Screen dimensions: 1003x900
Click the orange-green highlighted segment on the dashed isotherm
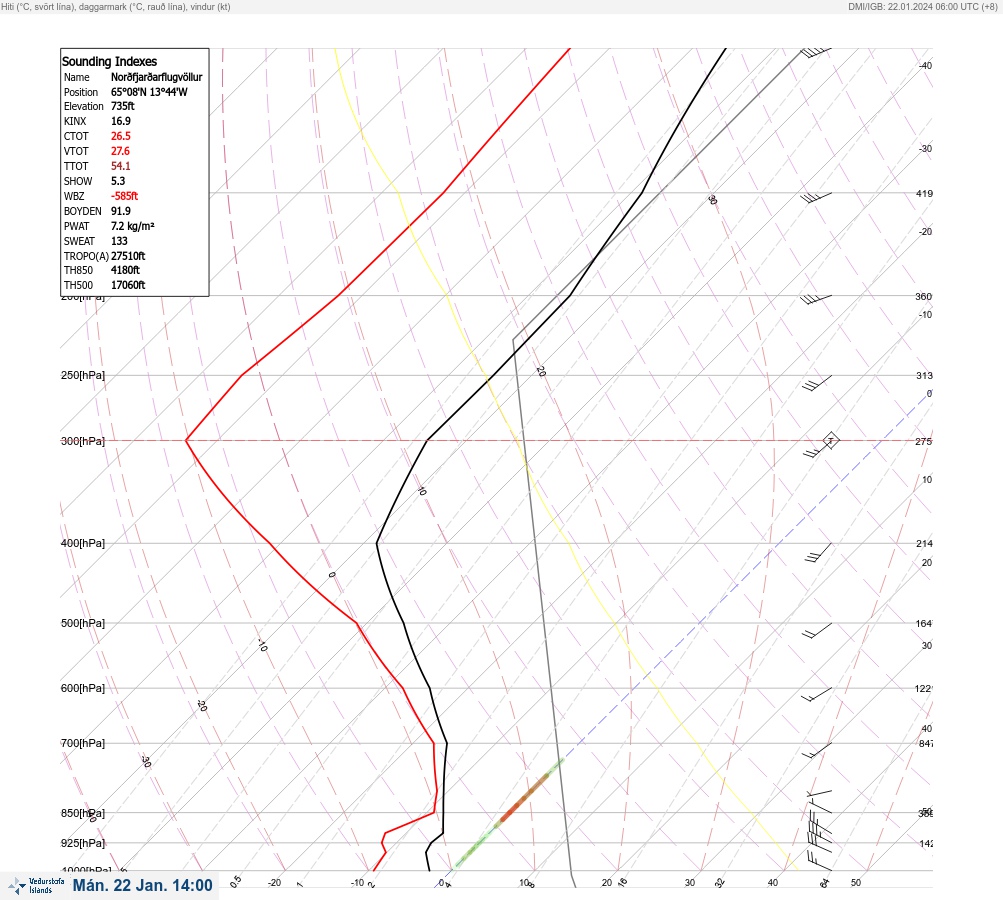[510, 814]
